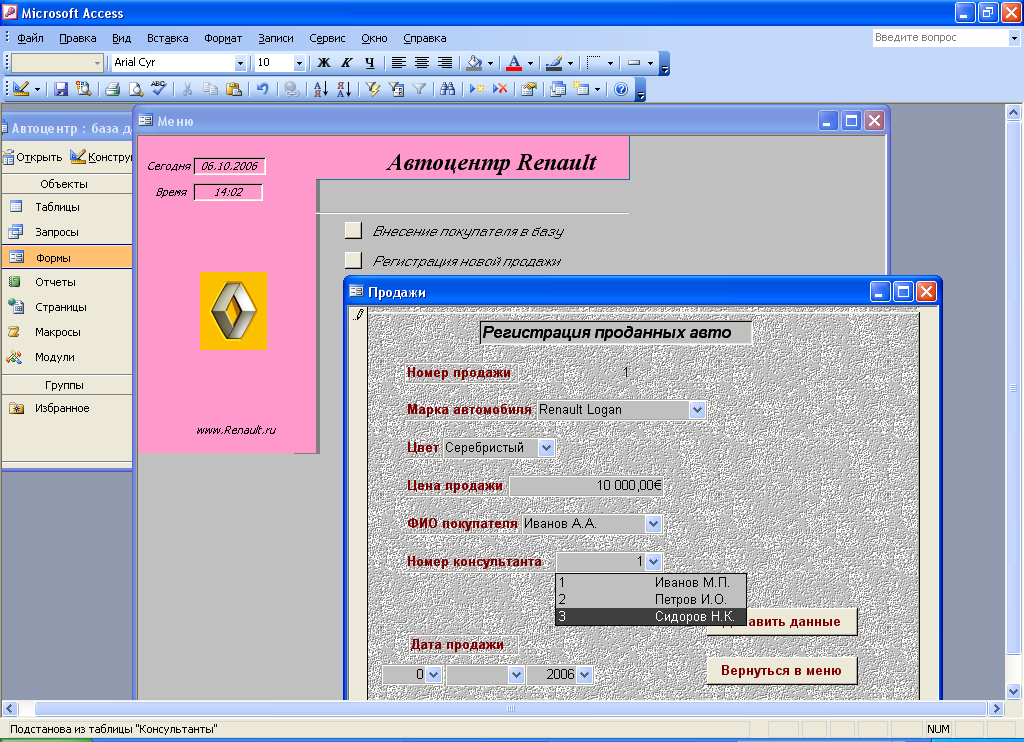Click the New Record icon
The height and width of the screenshot is (742, 1024).
pyautogui.click(x=477, y=89)
